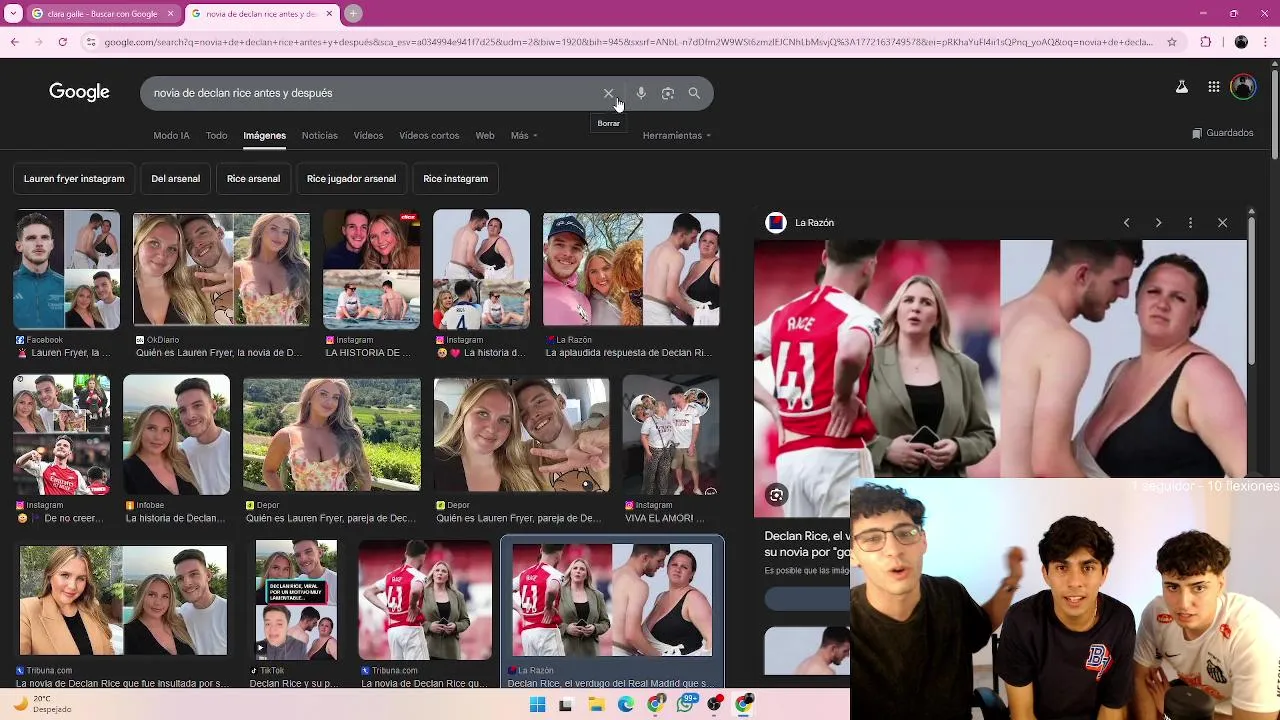
Task: Open Search Labs flask icon
Action: (x=1182, y=87)
